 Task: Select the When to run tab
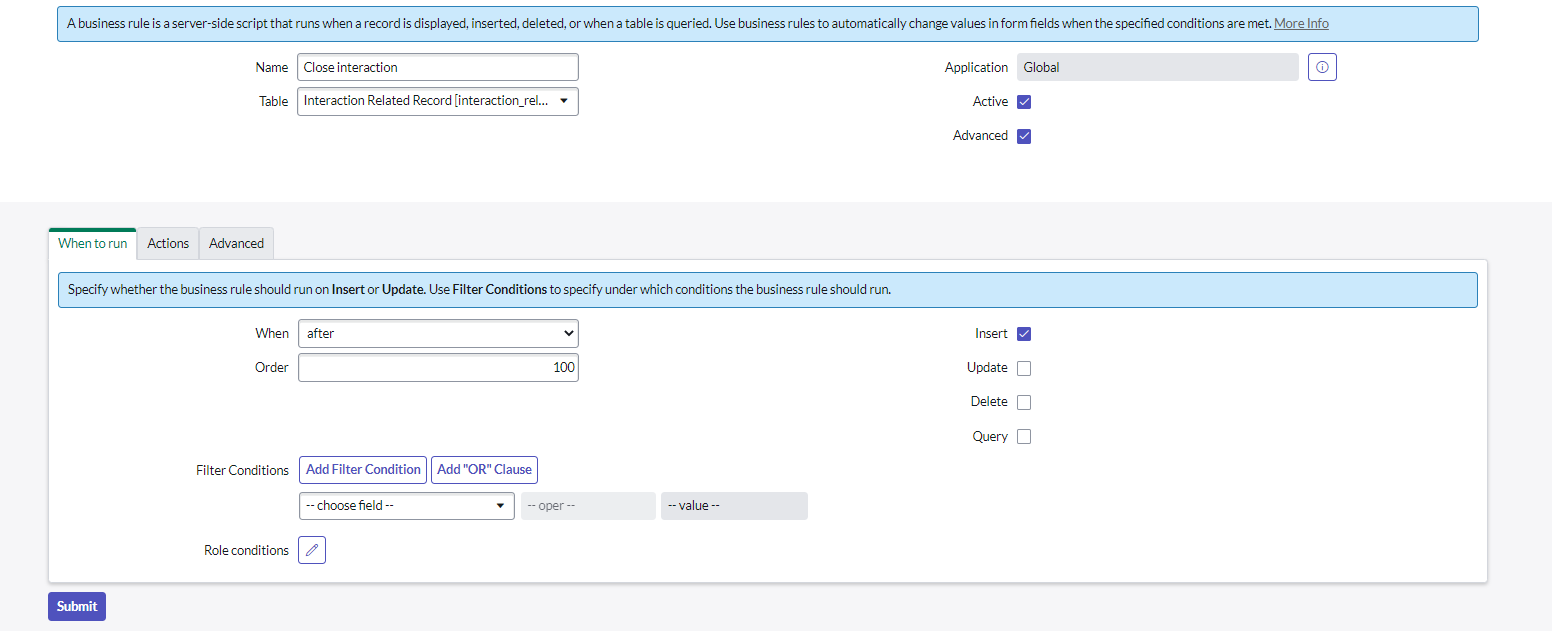coord(93,243)
